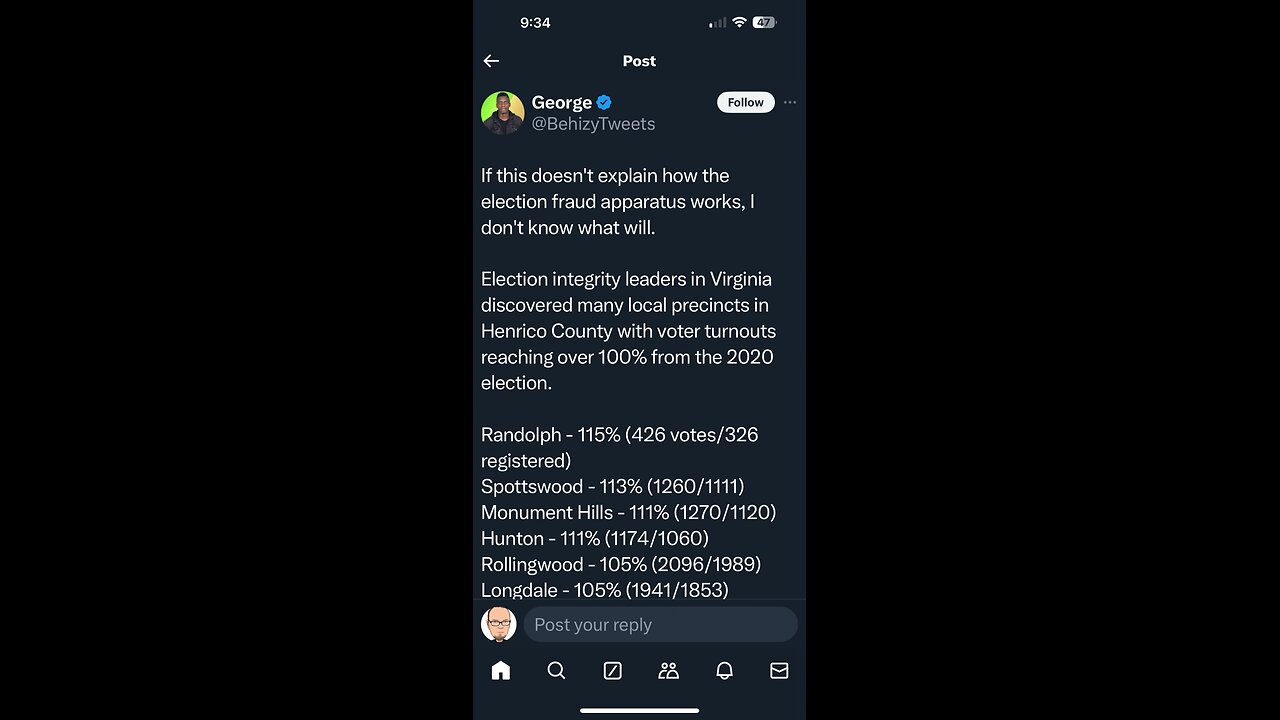This screenshot has width=1280, height=720.
Task: Click the blue verified badge
Action: point(604,103)
